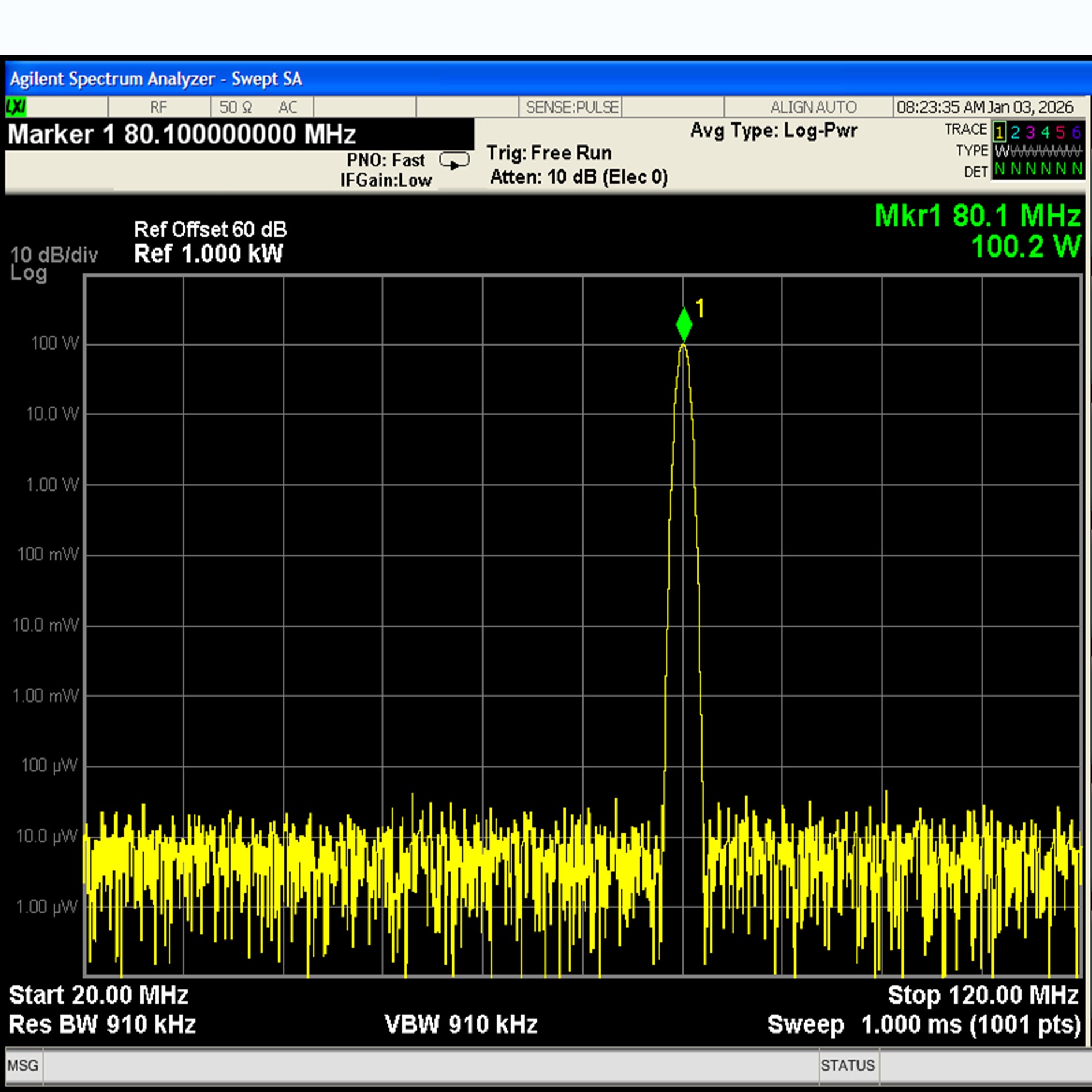This screenshot has height=1092, width=1092.
Task: Click the Mkr1 80.1 MHz readout
Action: pos(977,216)
